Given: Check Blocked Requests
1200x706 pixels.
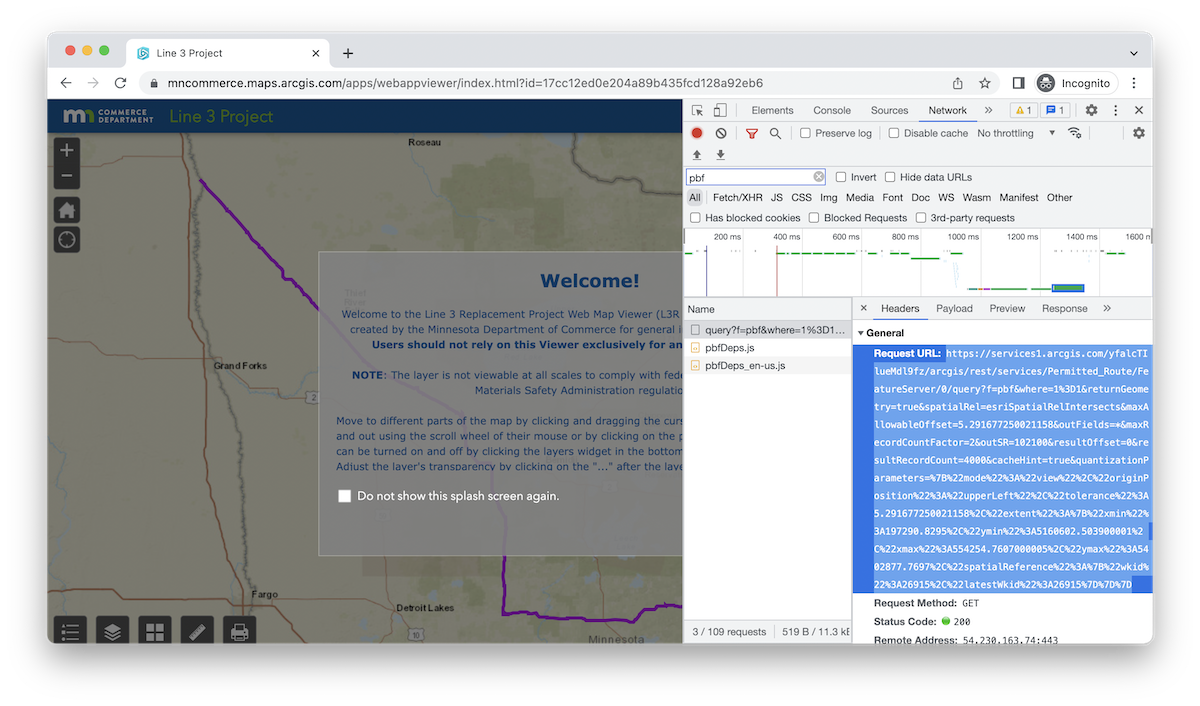Looking at the screenshot, I should (814, 218).
